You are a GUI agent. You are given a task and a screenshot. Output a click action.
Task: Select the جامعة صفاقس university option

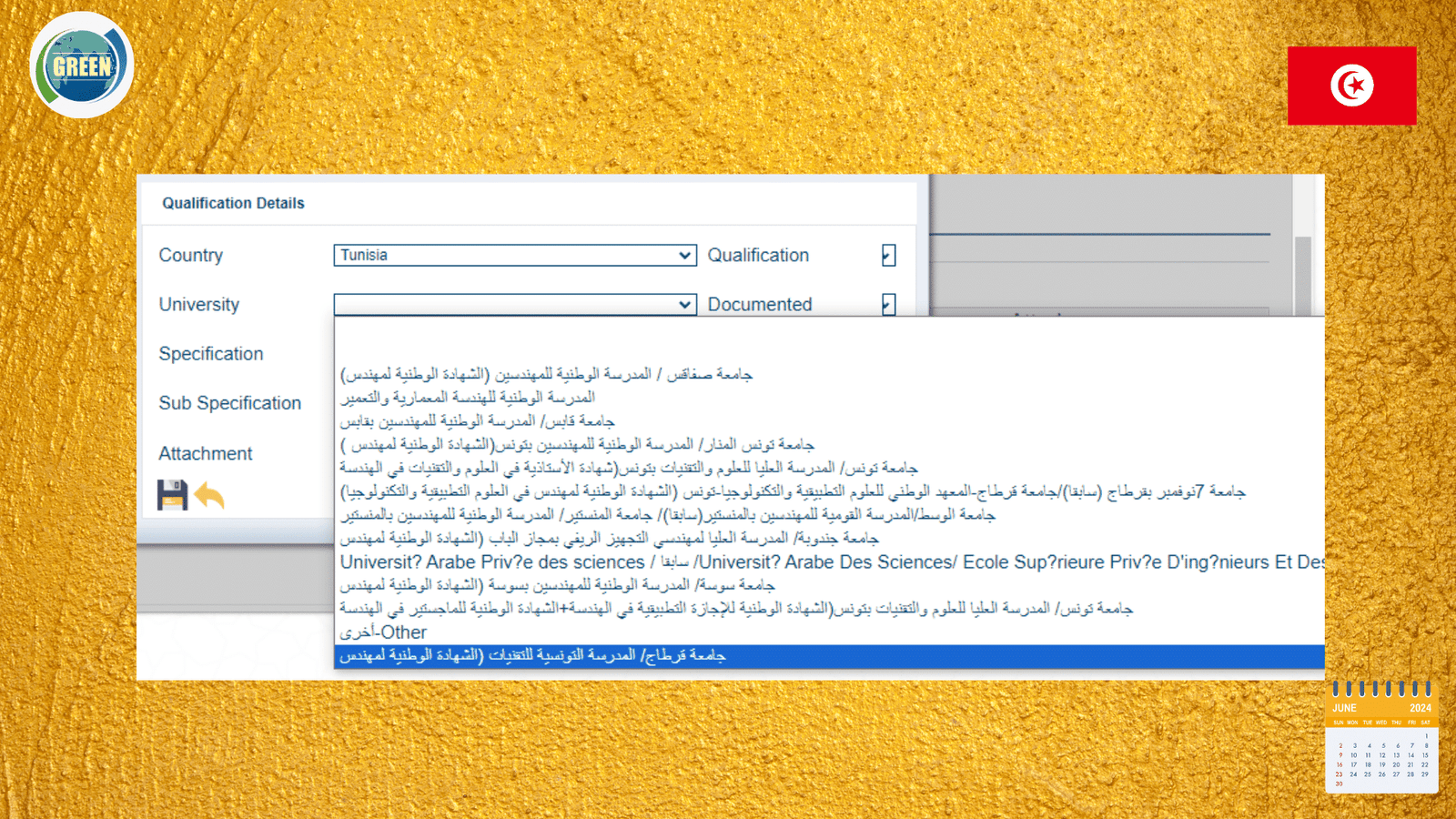tap(546, 375)
